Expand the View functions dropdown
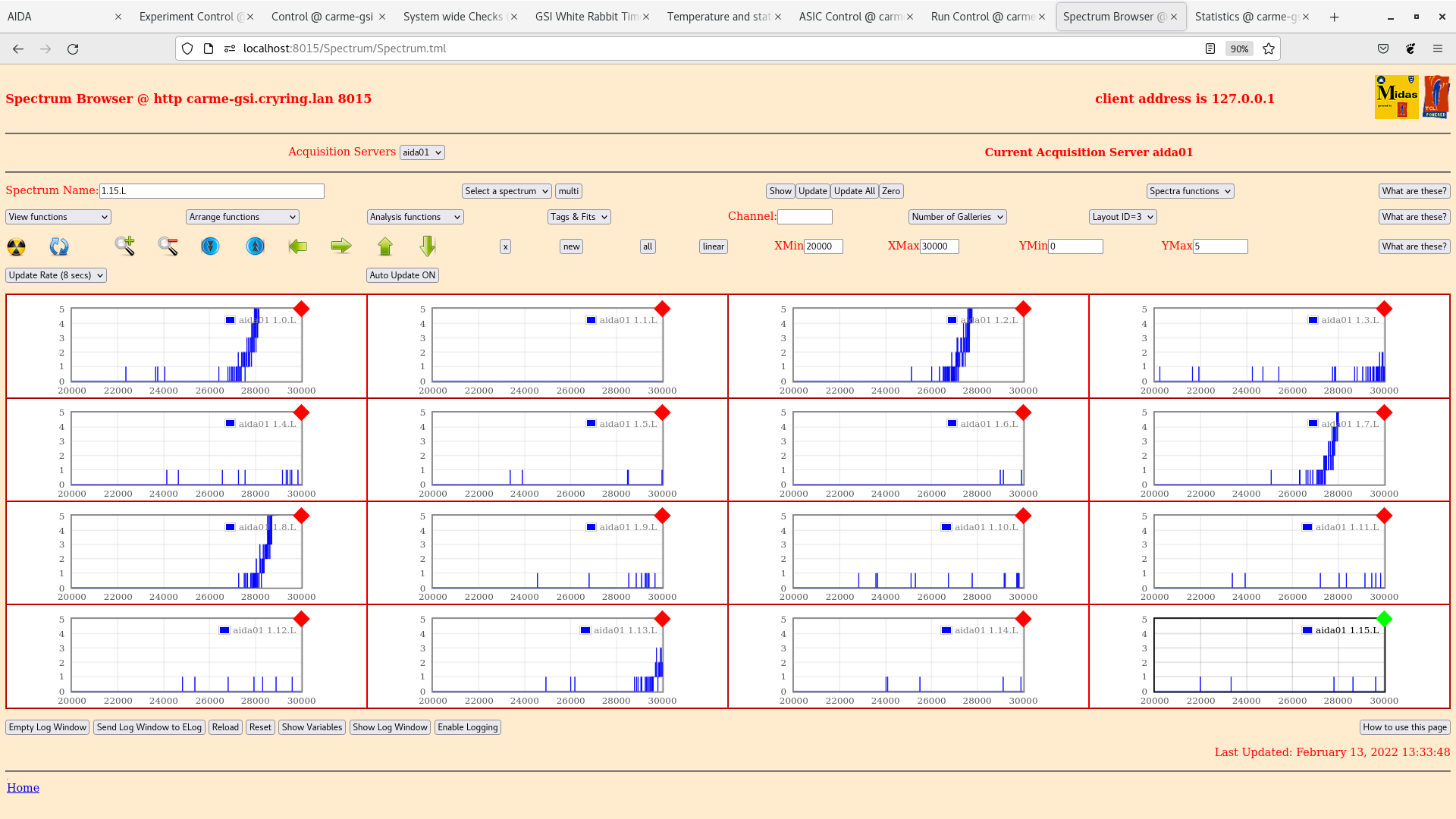Image resolution: width=1456 pixels, height=819 pixels. click(x=58, y=217)
